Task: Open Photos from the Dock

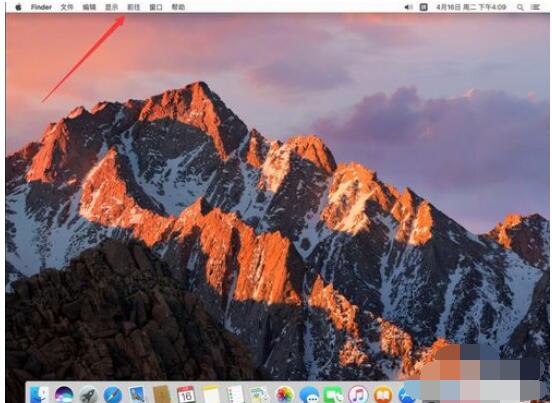Action: click(x=284, y=395)
